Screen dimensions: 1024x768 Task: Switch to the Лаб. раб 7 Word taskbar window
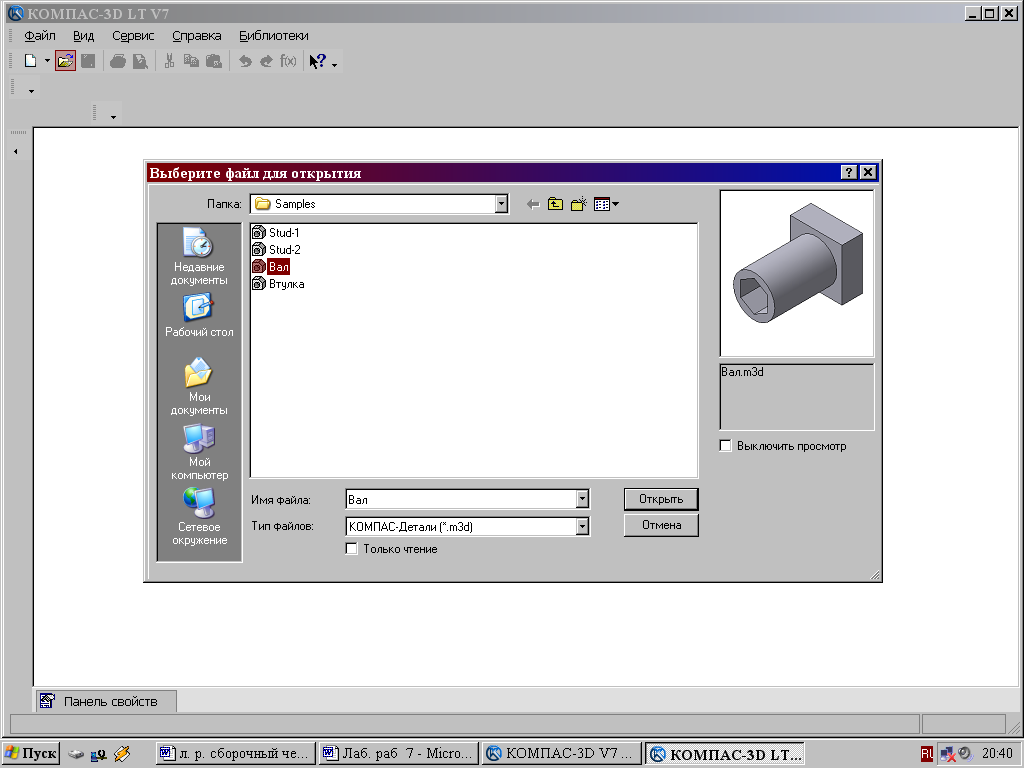[x=399, y=754]
